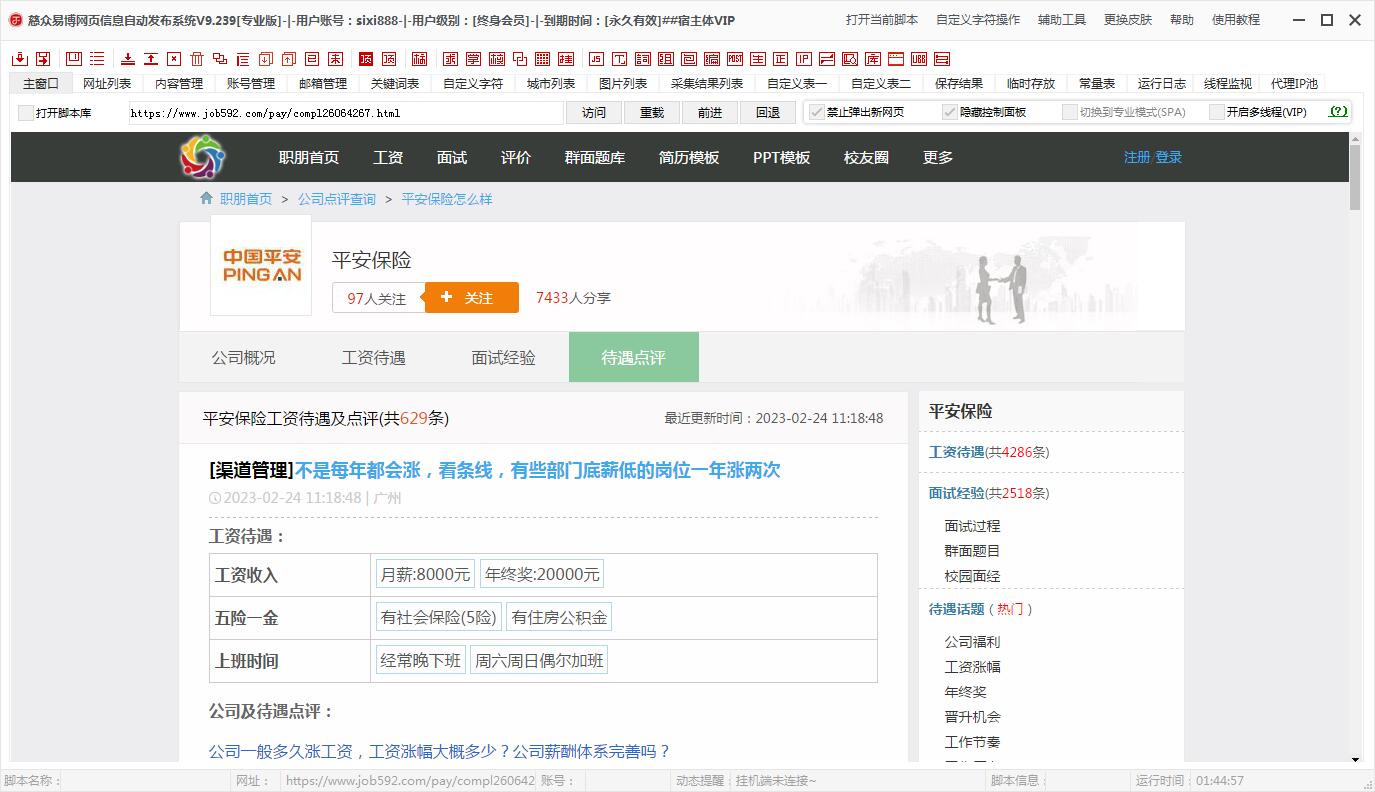1375x792 pixels.
Task: Open the 更换皮肤 menu
Action: tap(1128, 20)
